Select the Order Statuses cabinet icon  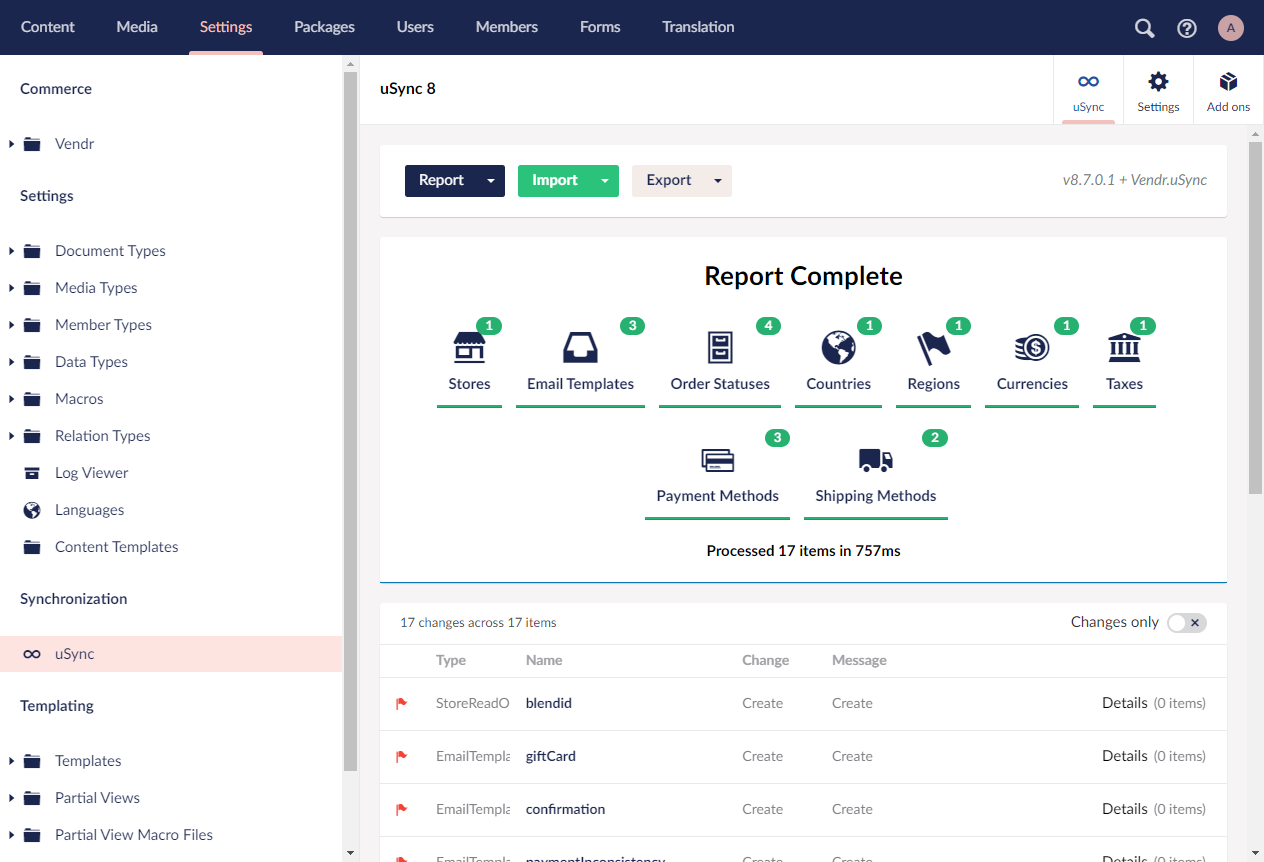[x=720, y=348]
